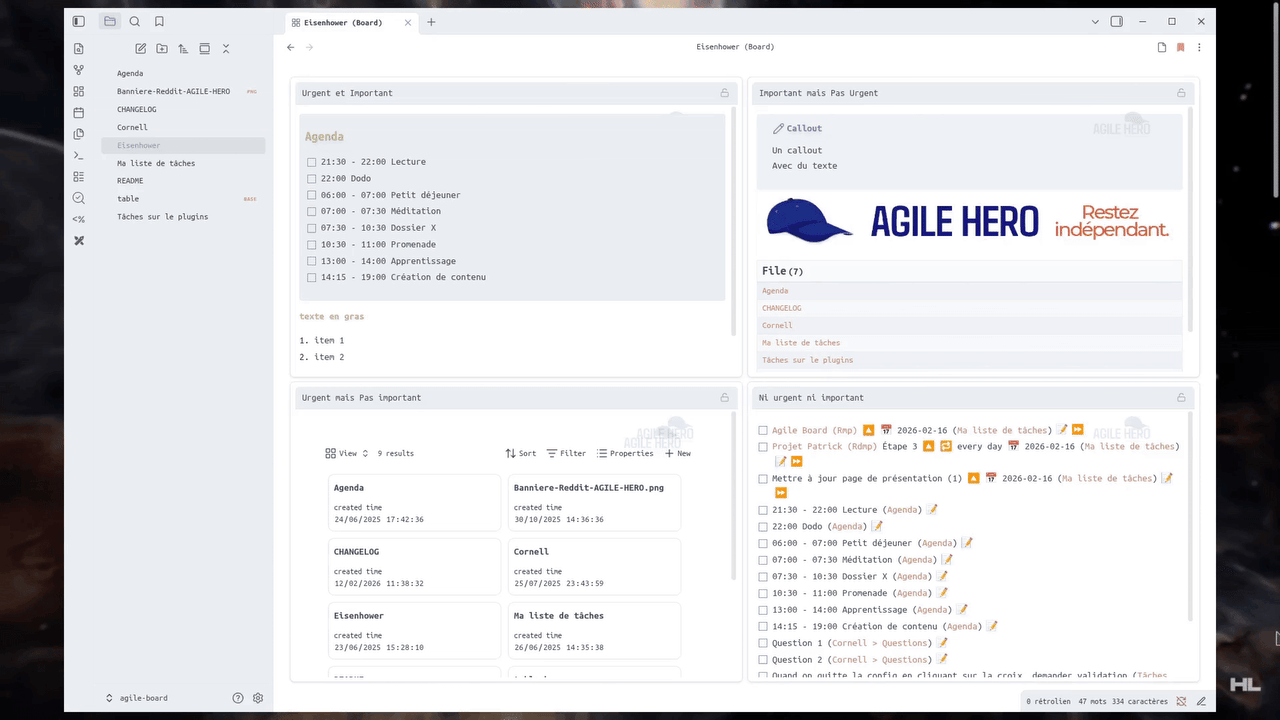
Task: Click the magnifier checkmark icon in ribbon
Action: [79, 198]
